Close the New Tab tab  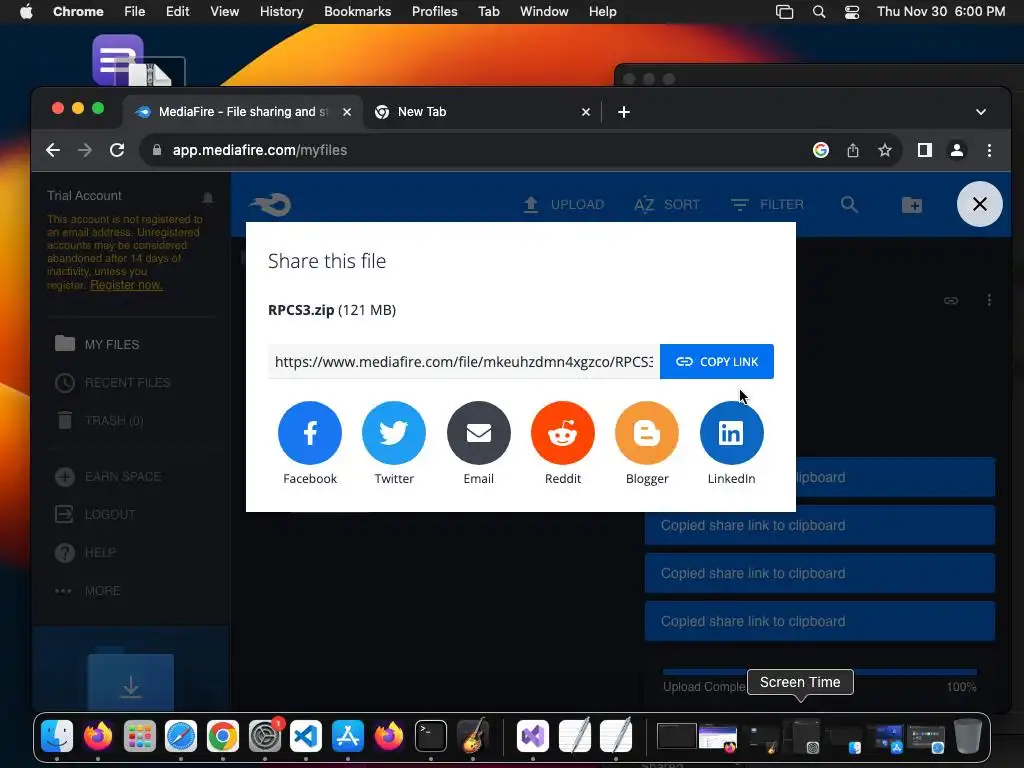(586, 112)
